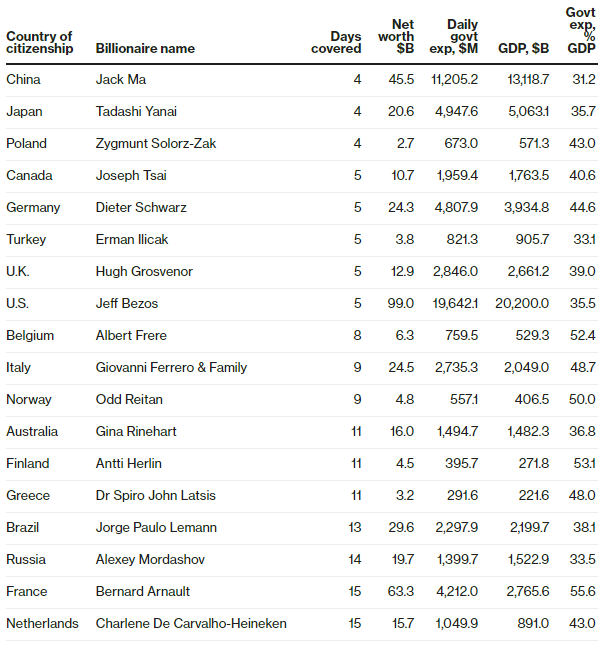
Task: Click the U.S. GDP value 20,200.0
Action: (522, 304)
